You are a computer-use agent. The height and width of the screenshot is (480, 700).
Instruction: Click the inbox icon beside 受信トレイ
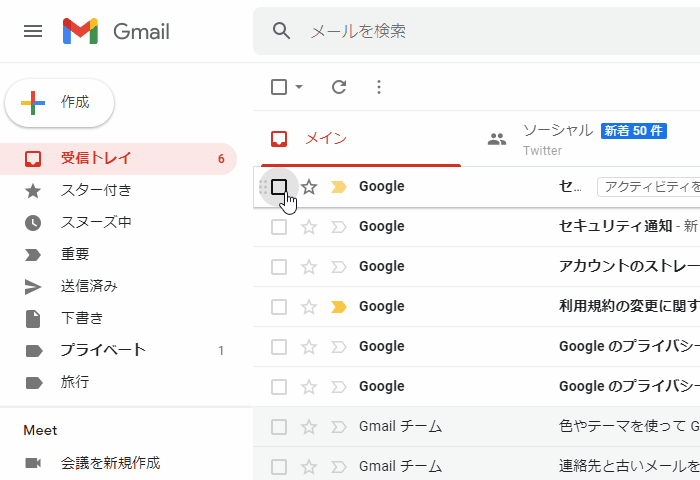[x=33, y=159]
